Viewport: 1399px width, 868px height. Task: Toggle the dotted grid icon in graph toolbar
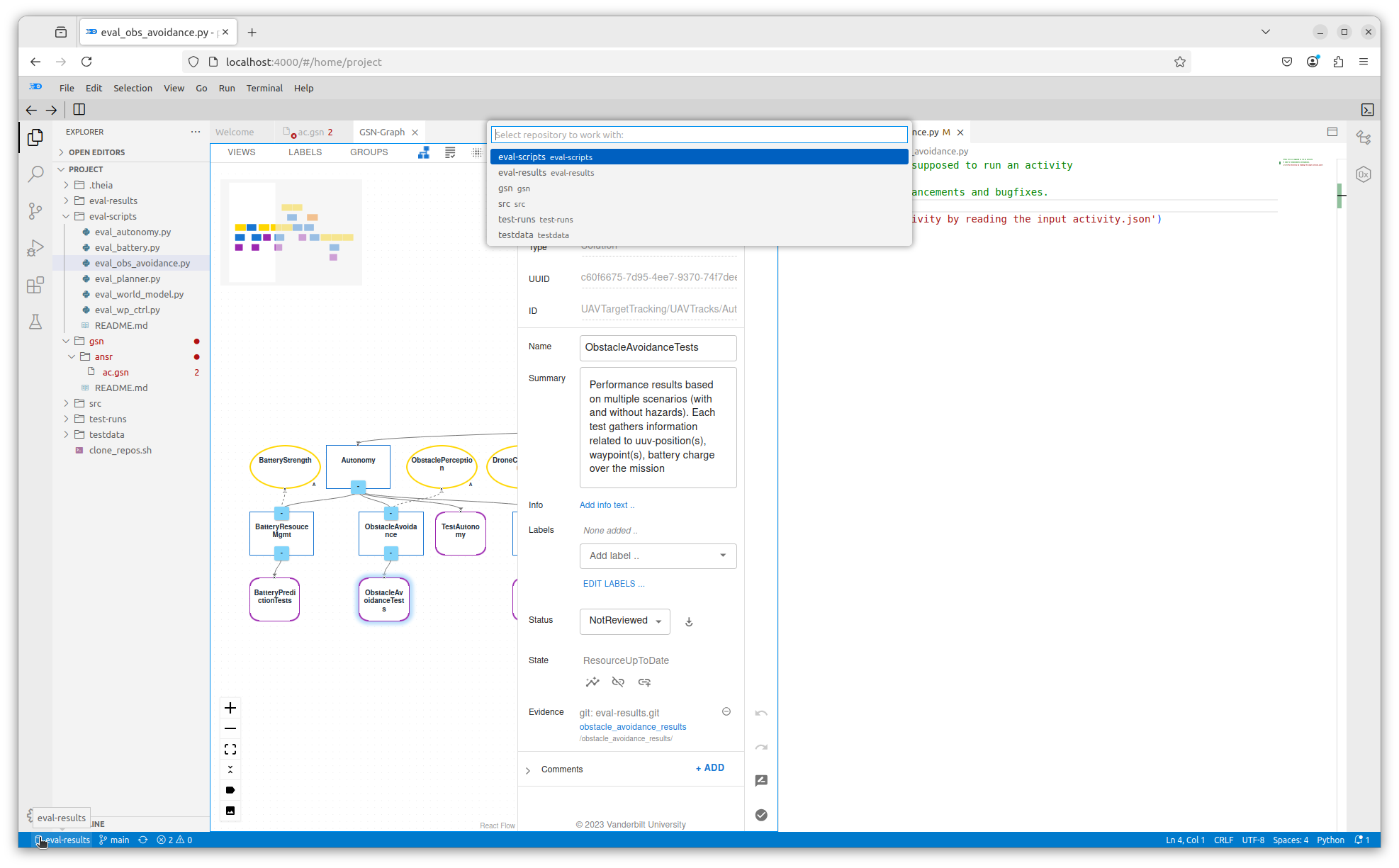pos(477,152)
